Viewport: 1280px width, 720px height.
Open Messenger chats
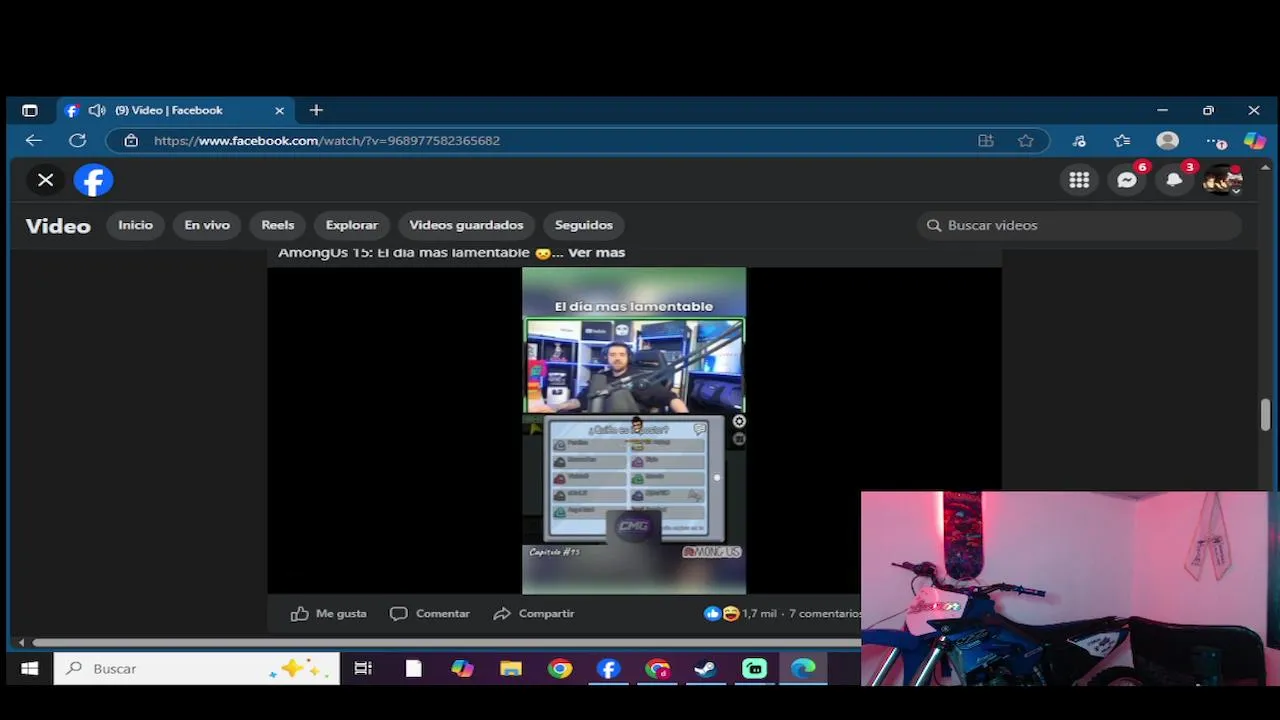click(x=1127, y=180)
